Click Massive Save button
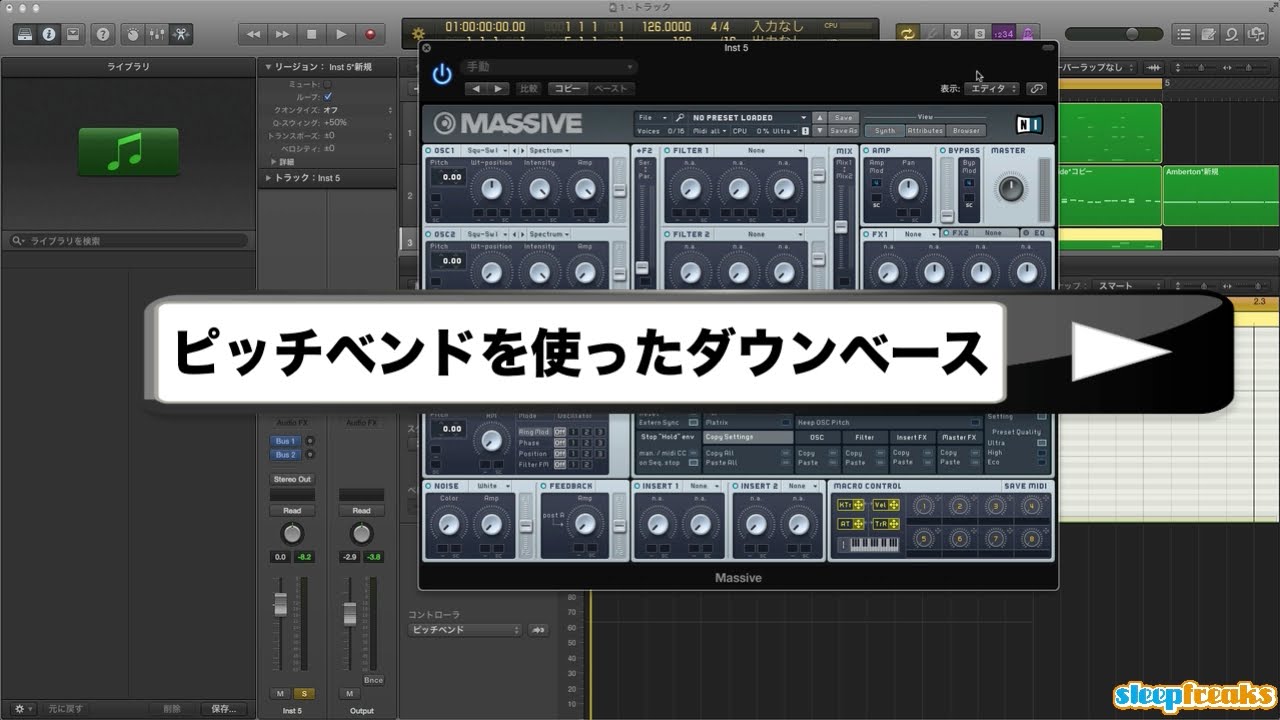Screen dimensions: 1280x720 [843, 117]
